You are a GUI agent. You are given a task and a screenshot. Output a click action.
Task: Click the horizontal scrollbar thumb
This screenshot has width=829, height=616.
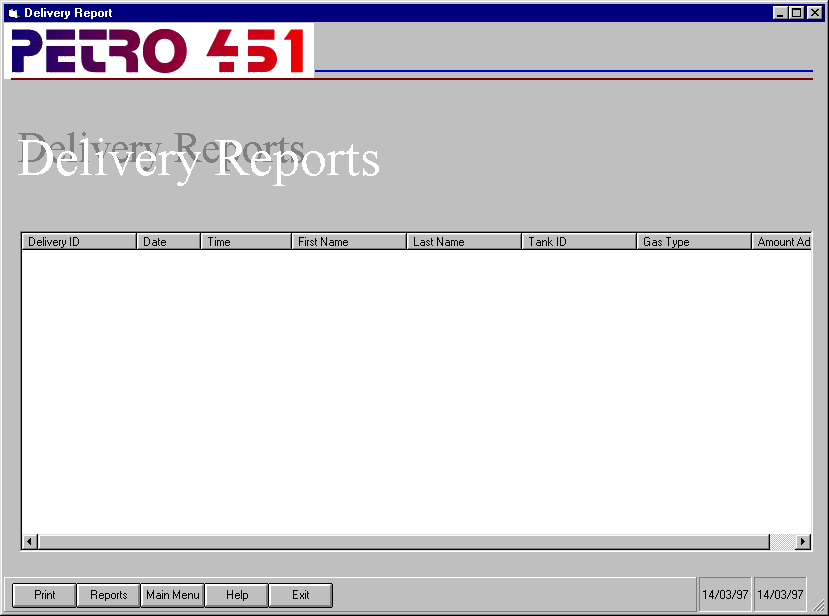coord(404,541)
